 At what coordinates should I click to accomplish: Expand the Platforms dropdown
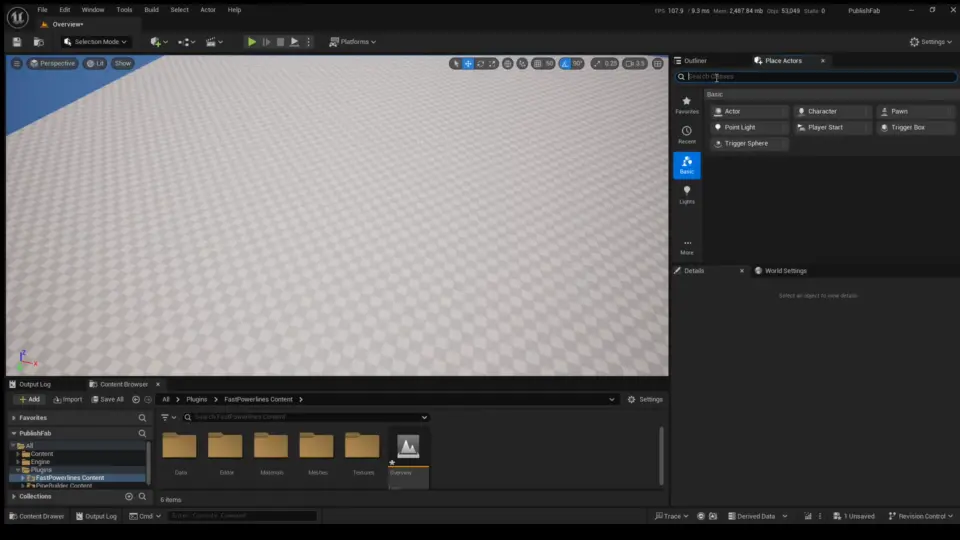(x=354, y=42)
